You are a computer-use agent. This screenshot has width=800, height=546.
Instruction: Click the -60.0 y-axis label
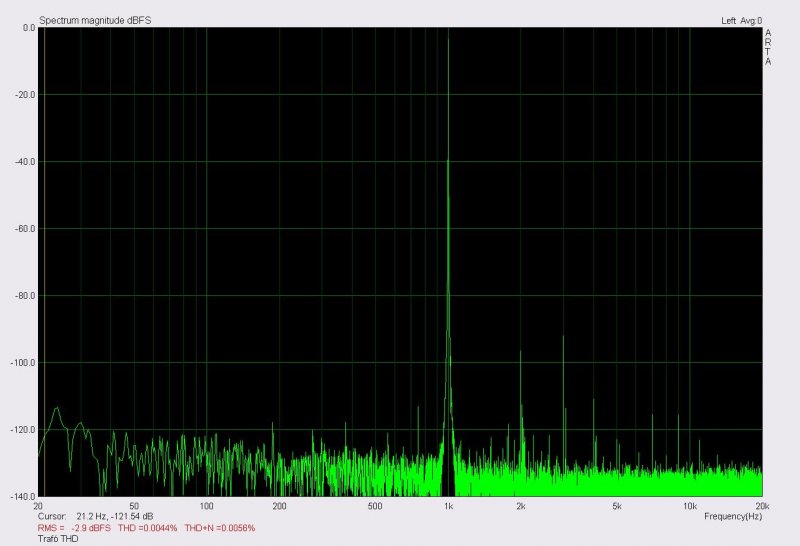coord(25,229)
